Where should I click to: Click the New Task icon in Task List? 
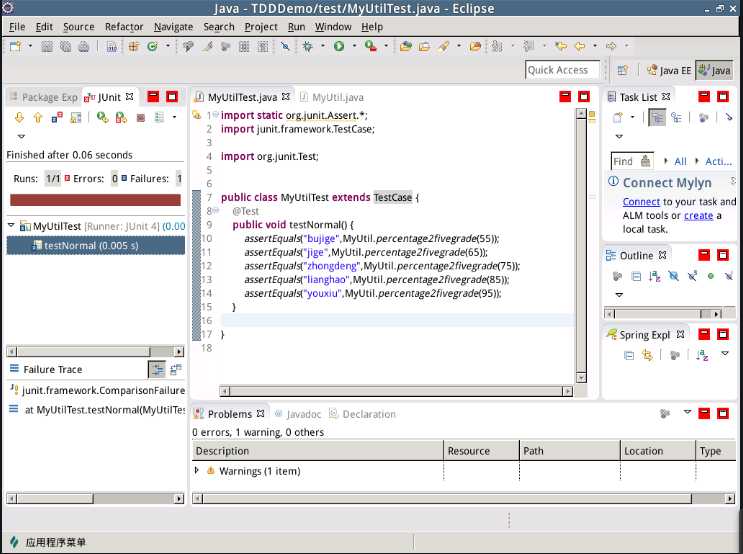(617, 117)
